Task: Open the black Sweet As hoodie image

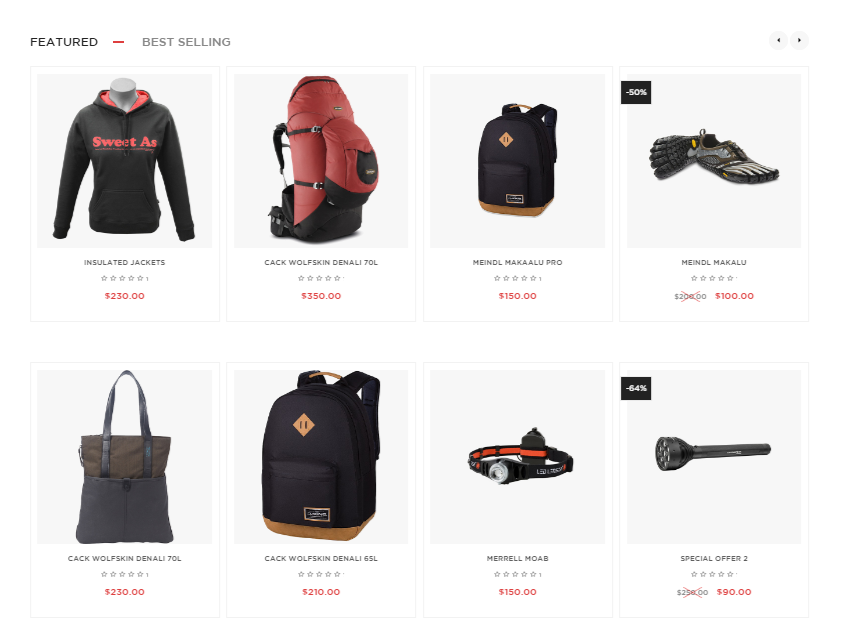Action: (124, 161)
